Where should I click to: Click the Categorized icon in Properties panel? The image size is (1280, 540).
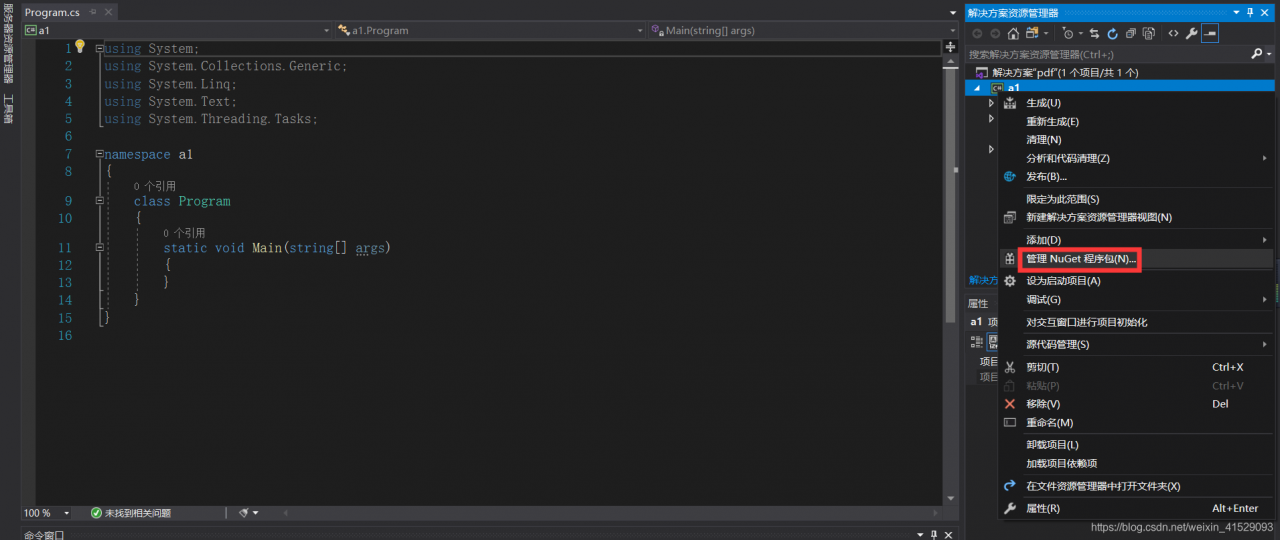(x=977, y=341)
